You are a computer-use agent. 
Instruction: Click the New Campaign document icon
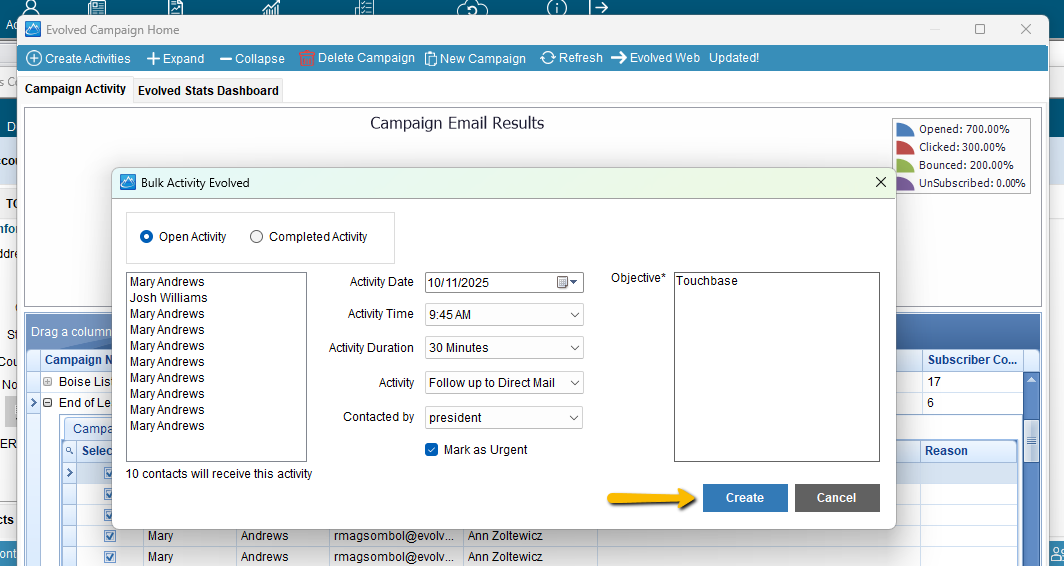click(x=431, y=59)
